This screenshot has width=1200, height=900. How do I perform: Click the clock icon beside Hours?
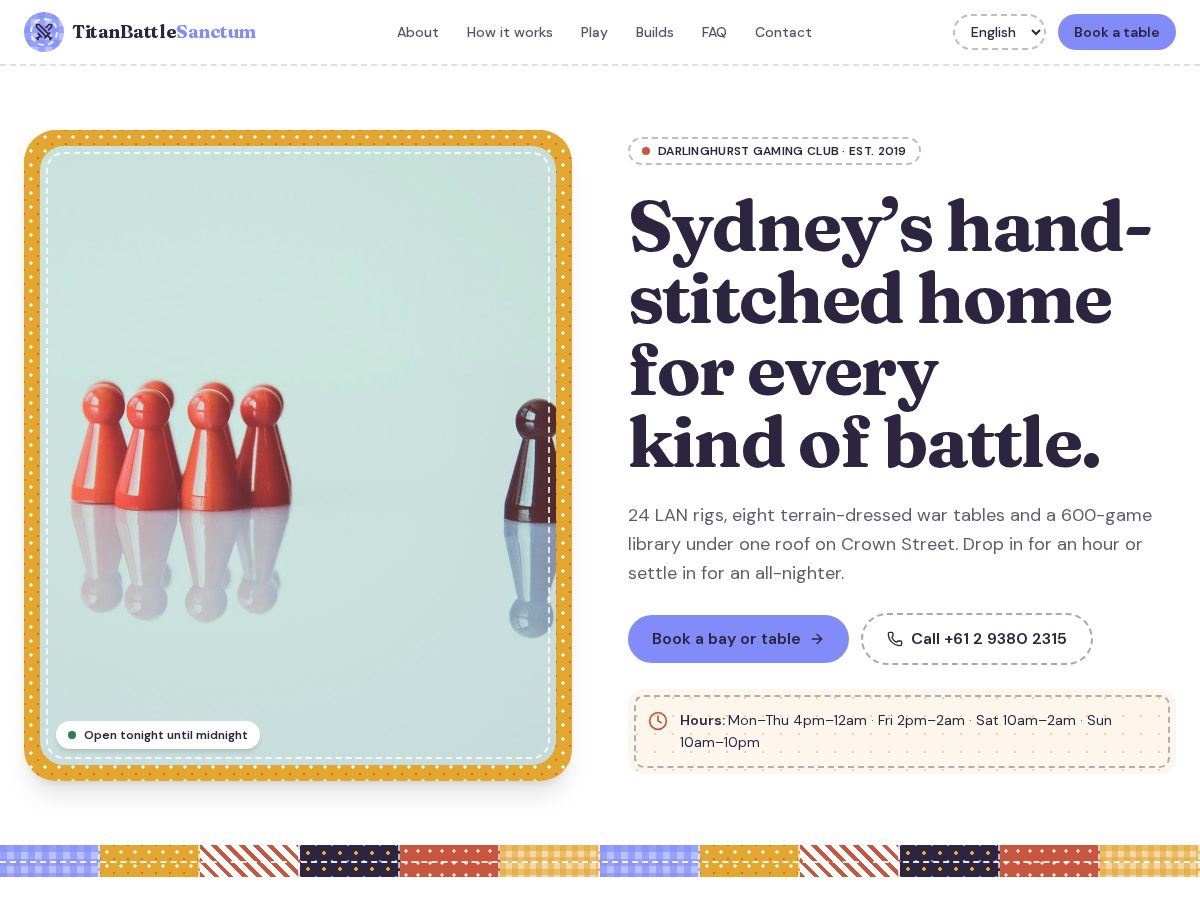(658, 721)
